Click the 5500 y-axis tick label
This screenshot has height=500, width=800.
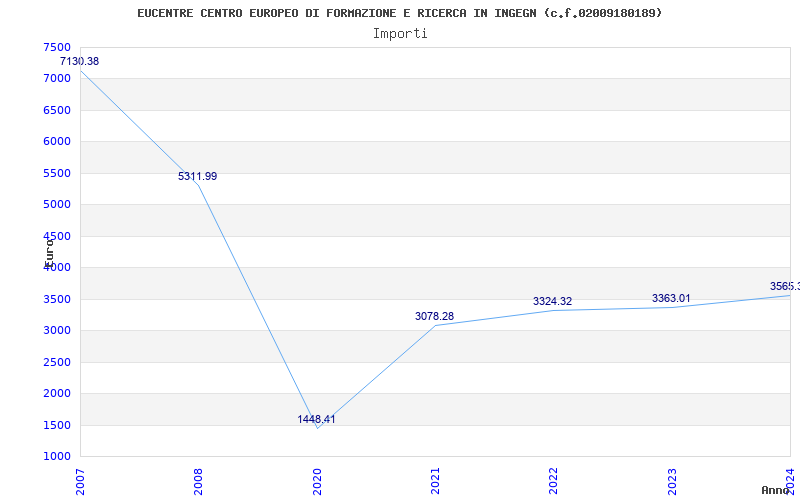point(57,173)
